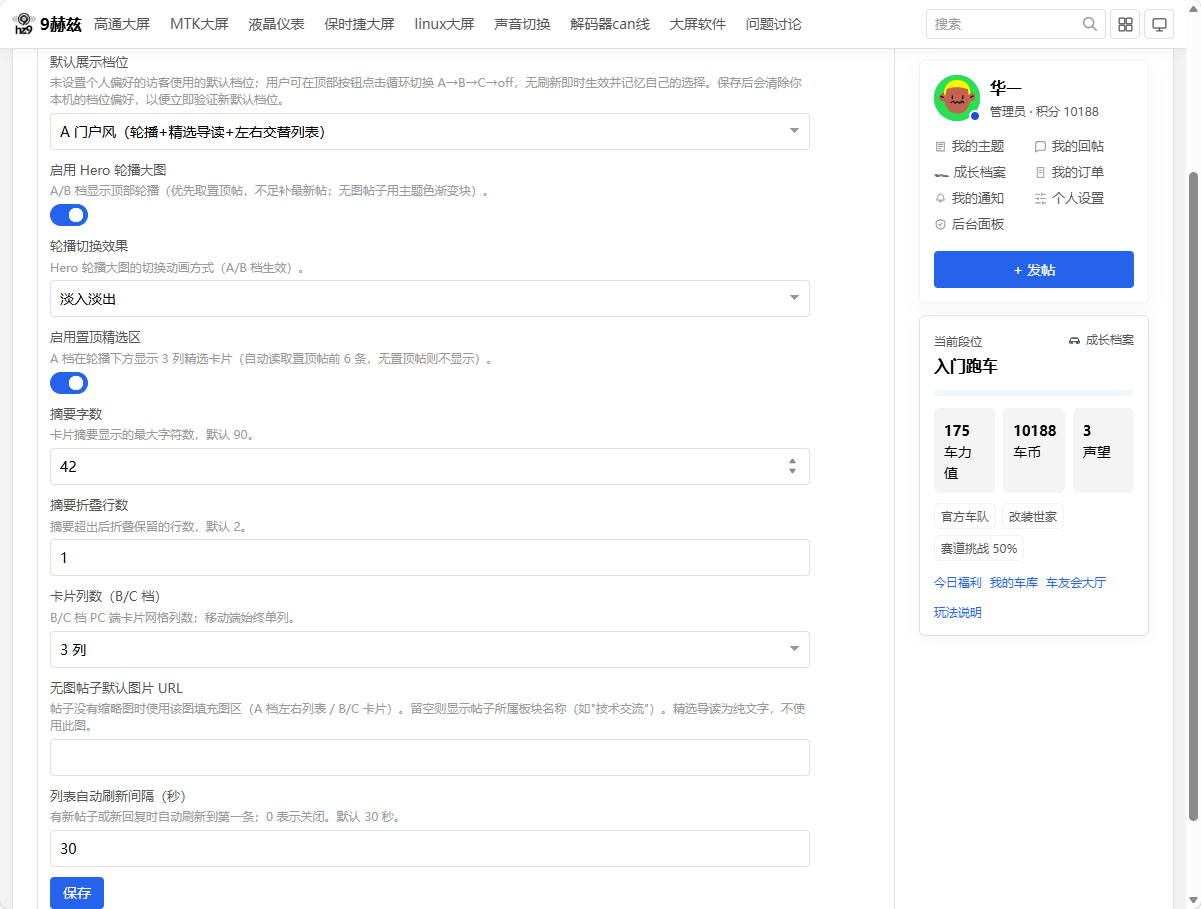Open the 大屏软件 menu item
The image size is (1201, 909).
698,24
